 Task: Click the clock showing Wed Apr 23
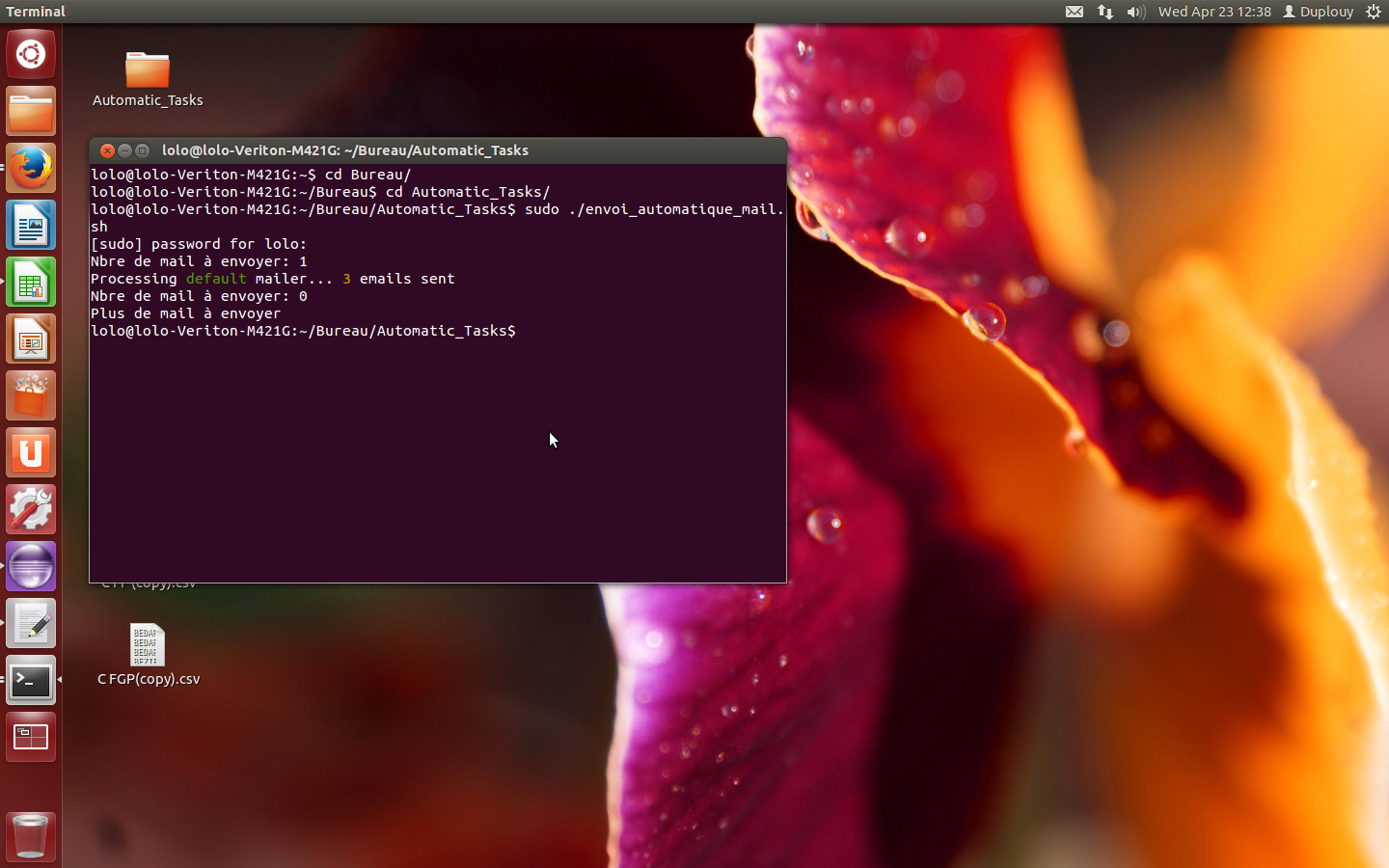[1214, 12]
